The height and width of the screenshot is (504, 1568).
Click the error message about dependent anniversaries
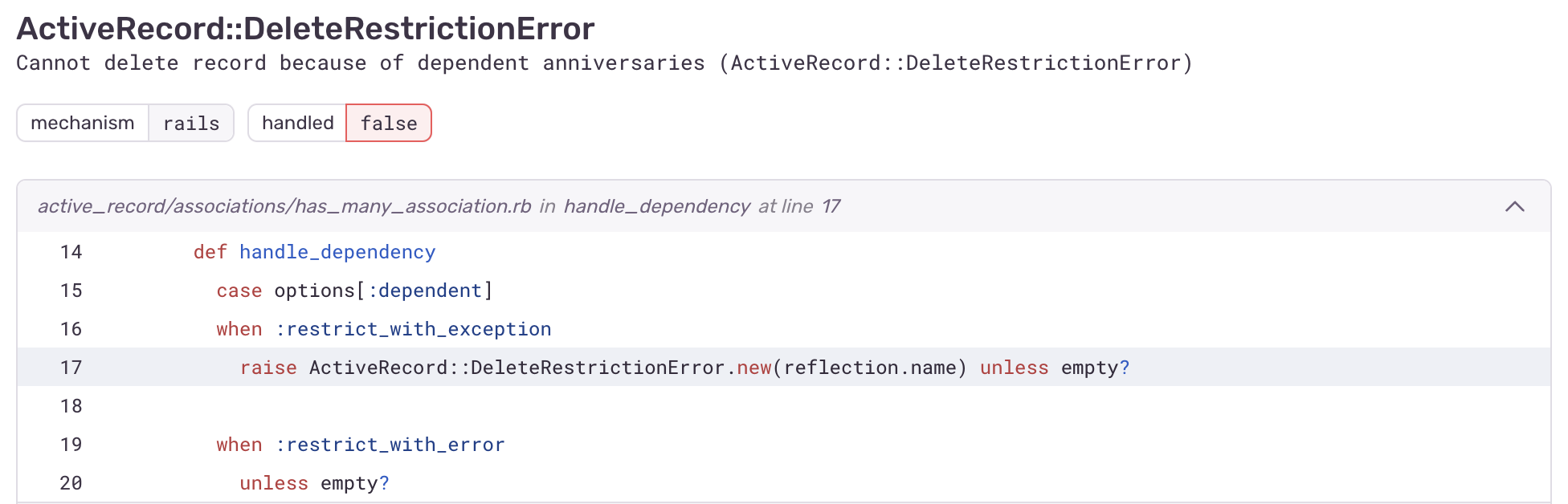[604, 63]
